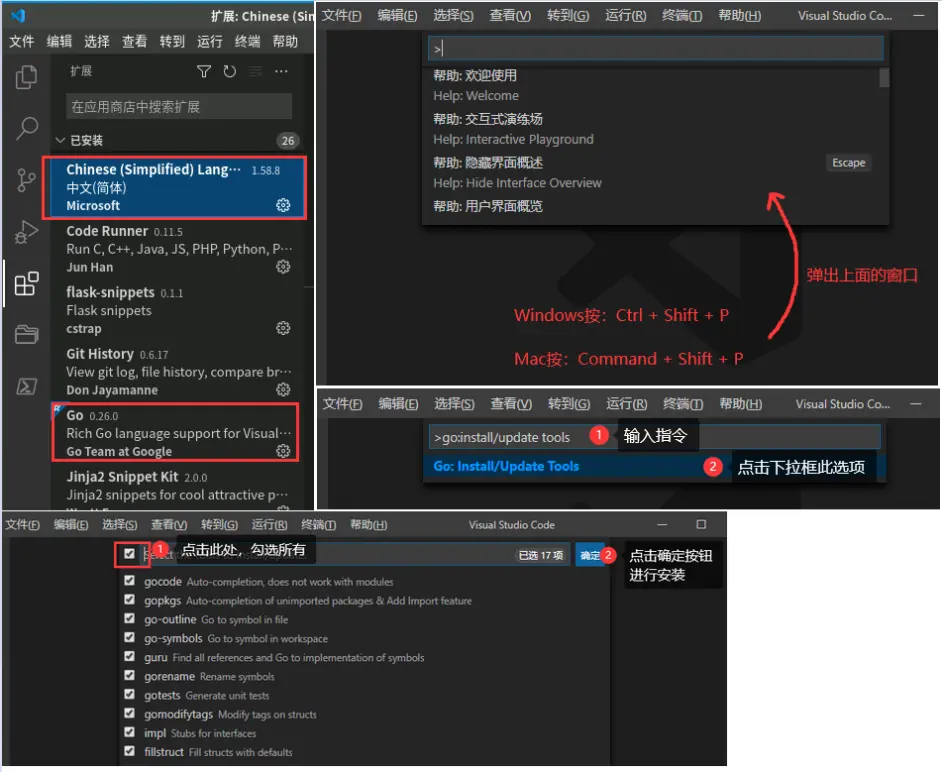Uncheck the go-outline tool checkbox

coord(129,618)
